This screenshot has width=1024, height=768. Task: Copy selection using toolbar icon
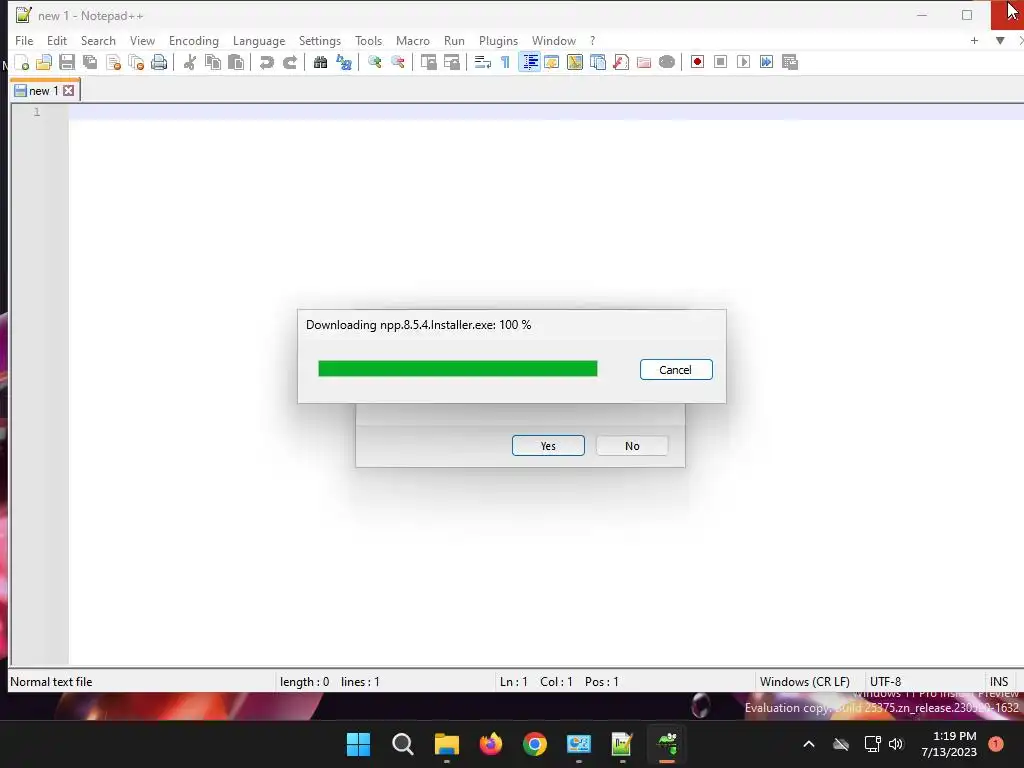213,62
